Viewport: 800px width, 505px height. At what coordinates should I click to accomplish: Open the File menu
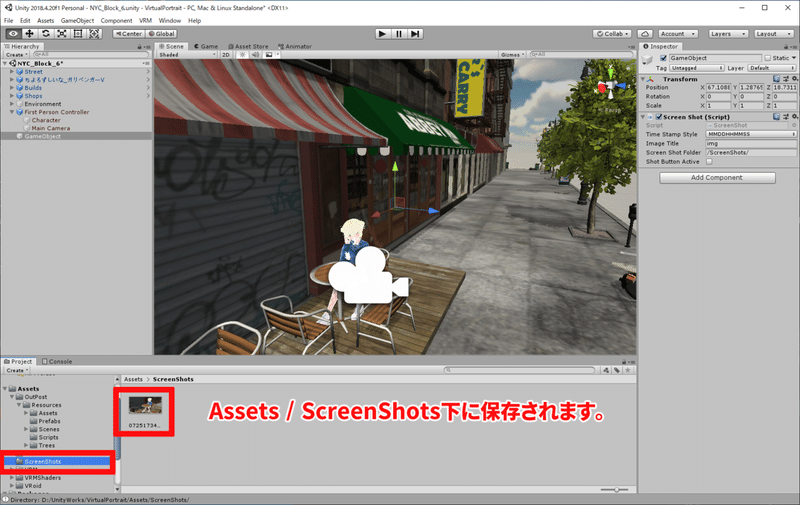coord(9,20)
